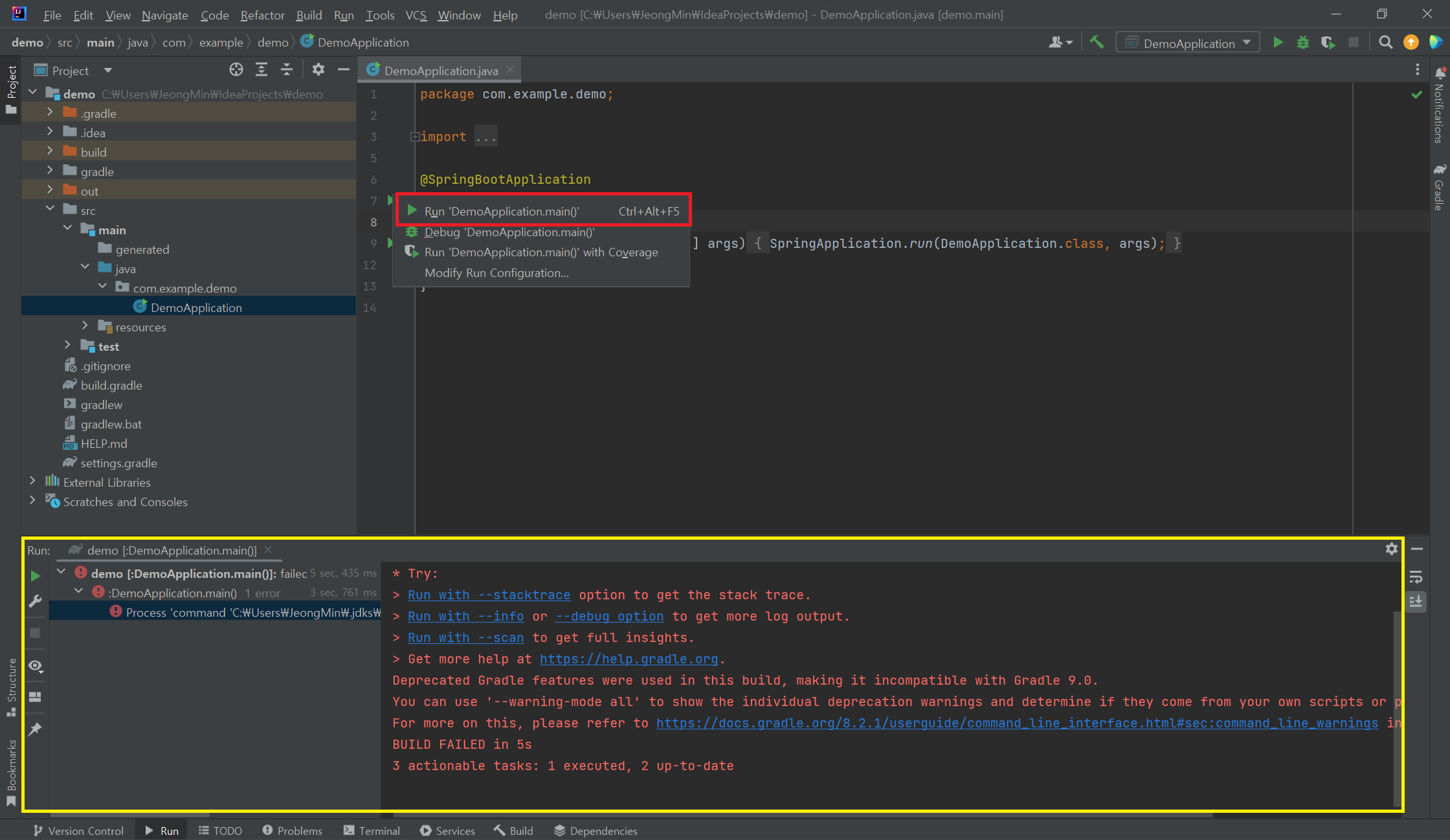The image size is (1450, 840).
Task: Click the Debug bug icon in top toolbar
Action: coord(1303,43)
